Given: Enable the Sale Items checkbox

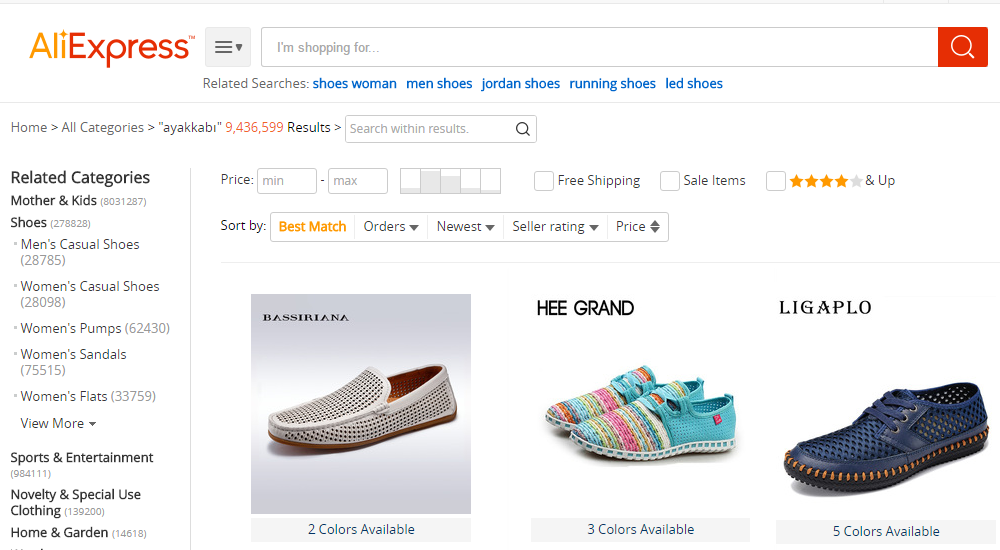Looking at the screenshot, I should (670, 181).
